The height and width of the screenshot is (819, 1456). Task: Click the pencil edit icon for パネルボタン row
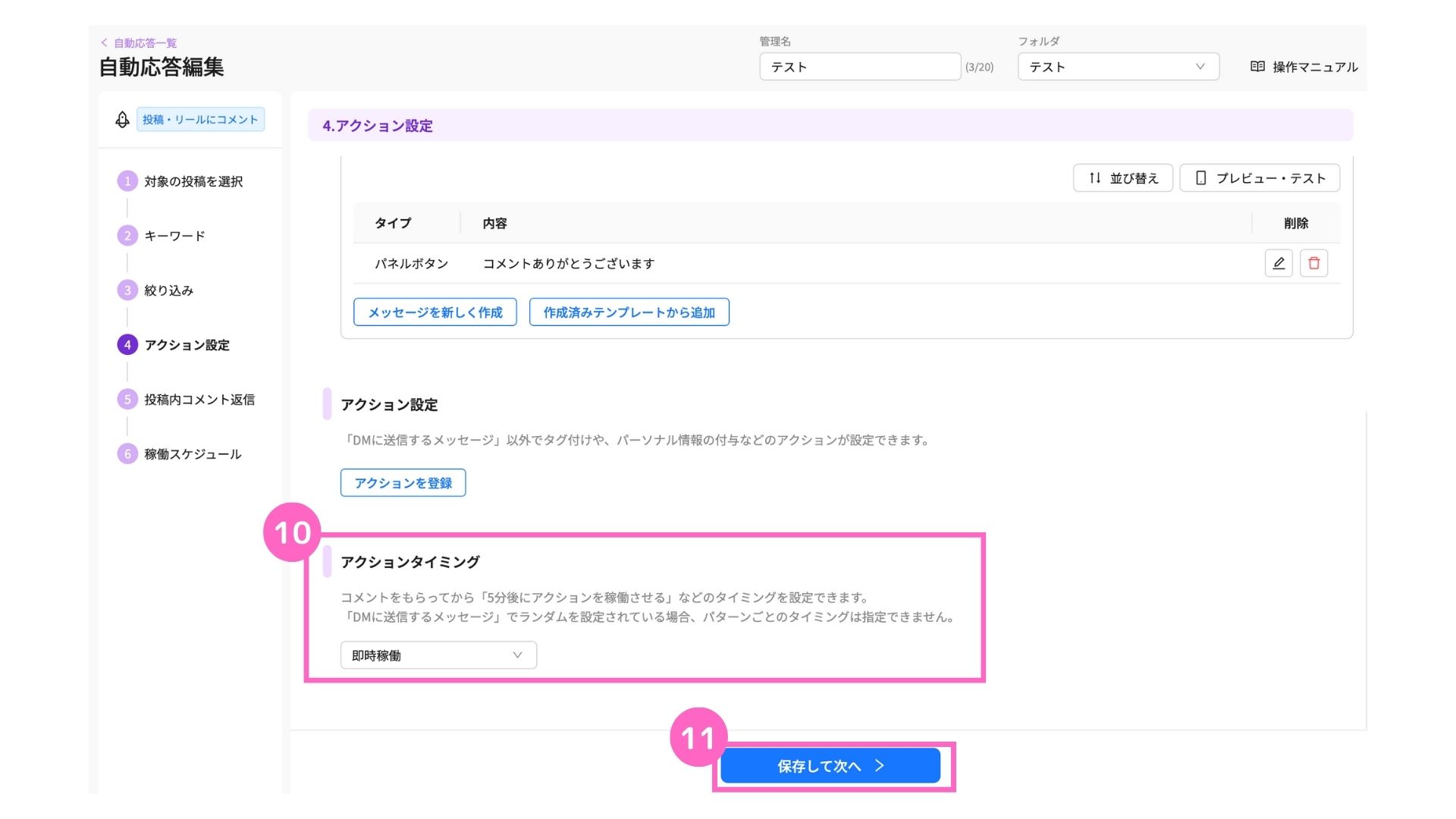tap(1279, 263)
